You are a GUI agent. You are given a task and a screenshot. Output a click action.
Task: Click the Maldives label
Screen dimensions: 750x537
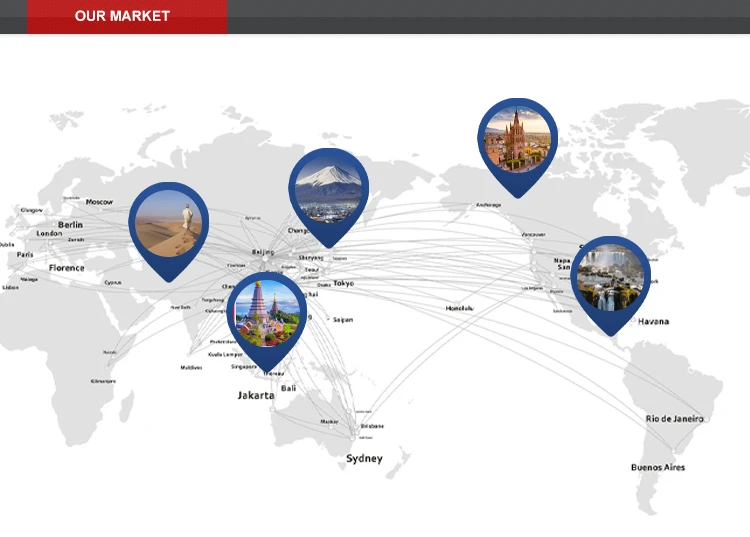point(191,367)
